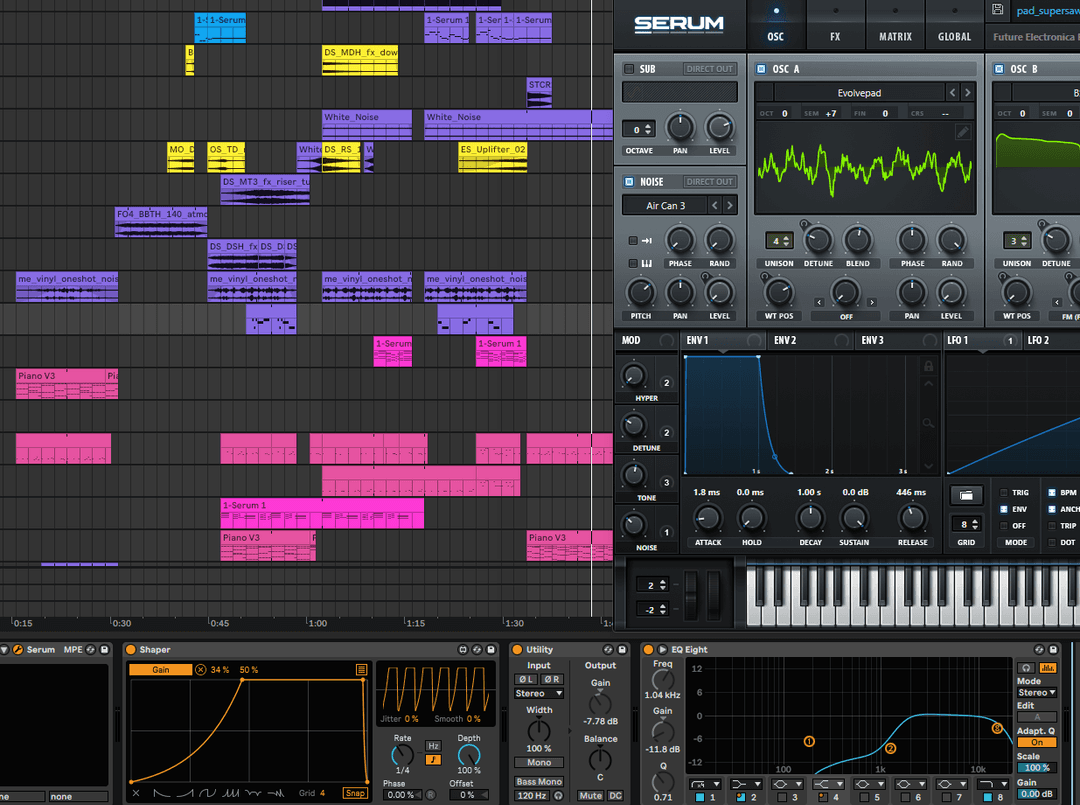Collapse the Serum device fold triangle

coord(4,649)
